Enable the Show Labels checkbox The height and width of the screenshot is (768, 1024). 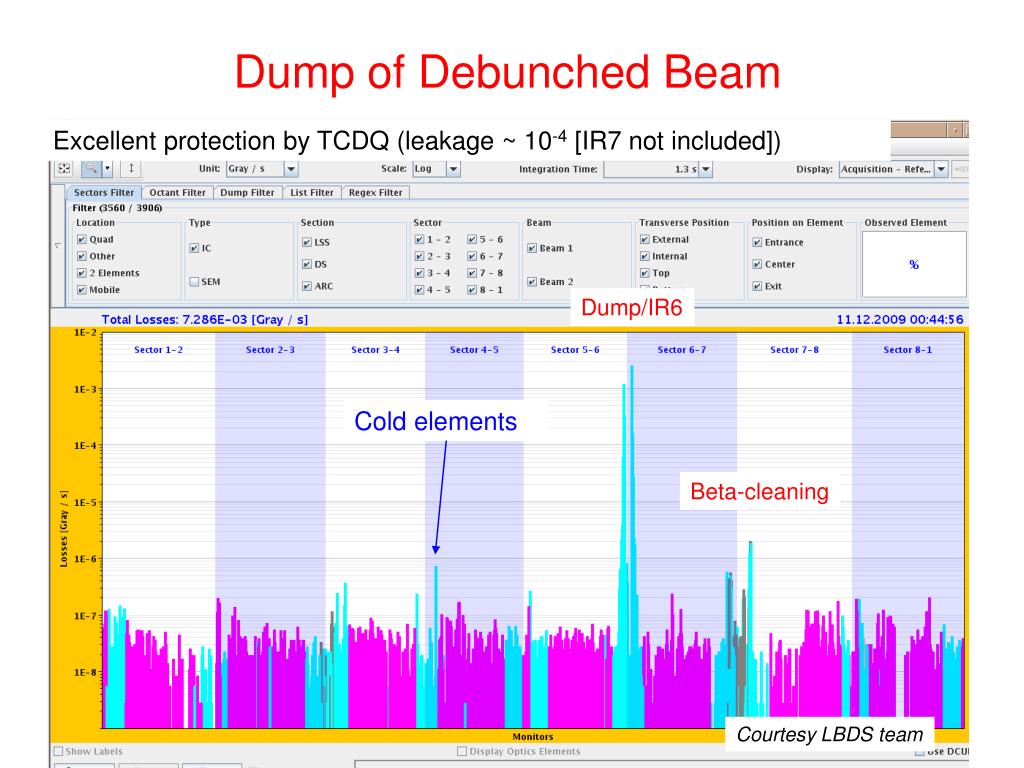coord(58,751)
